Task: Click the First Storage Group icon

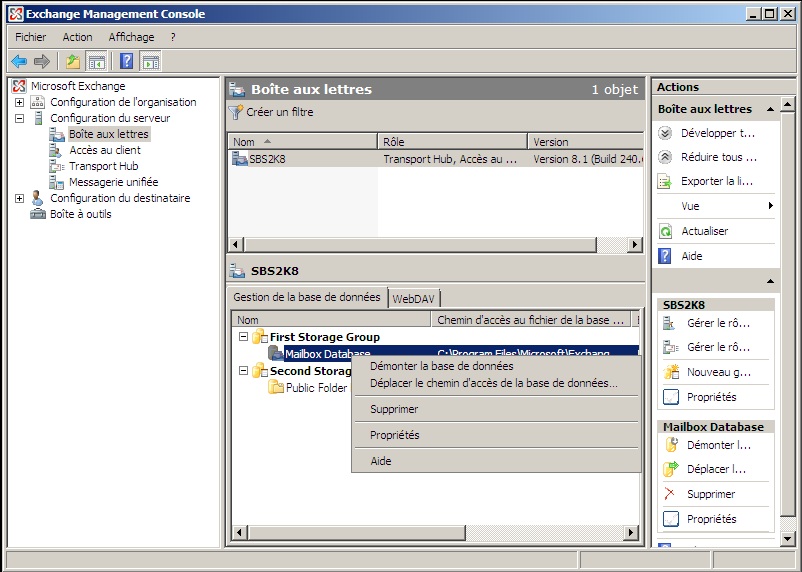Action: point(260,337)
